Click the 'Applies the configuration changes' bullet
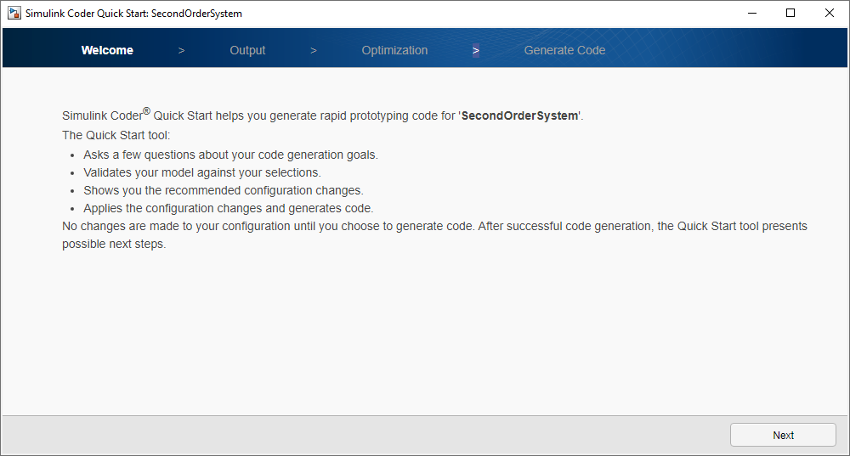The width and height of the screenshot is (850, 456). 228,208
